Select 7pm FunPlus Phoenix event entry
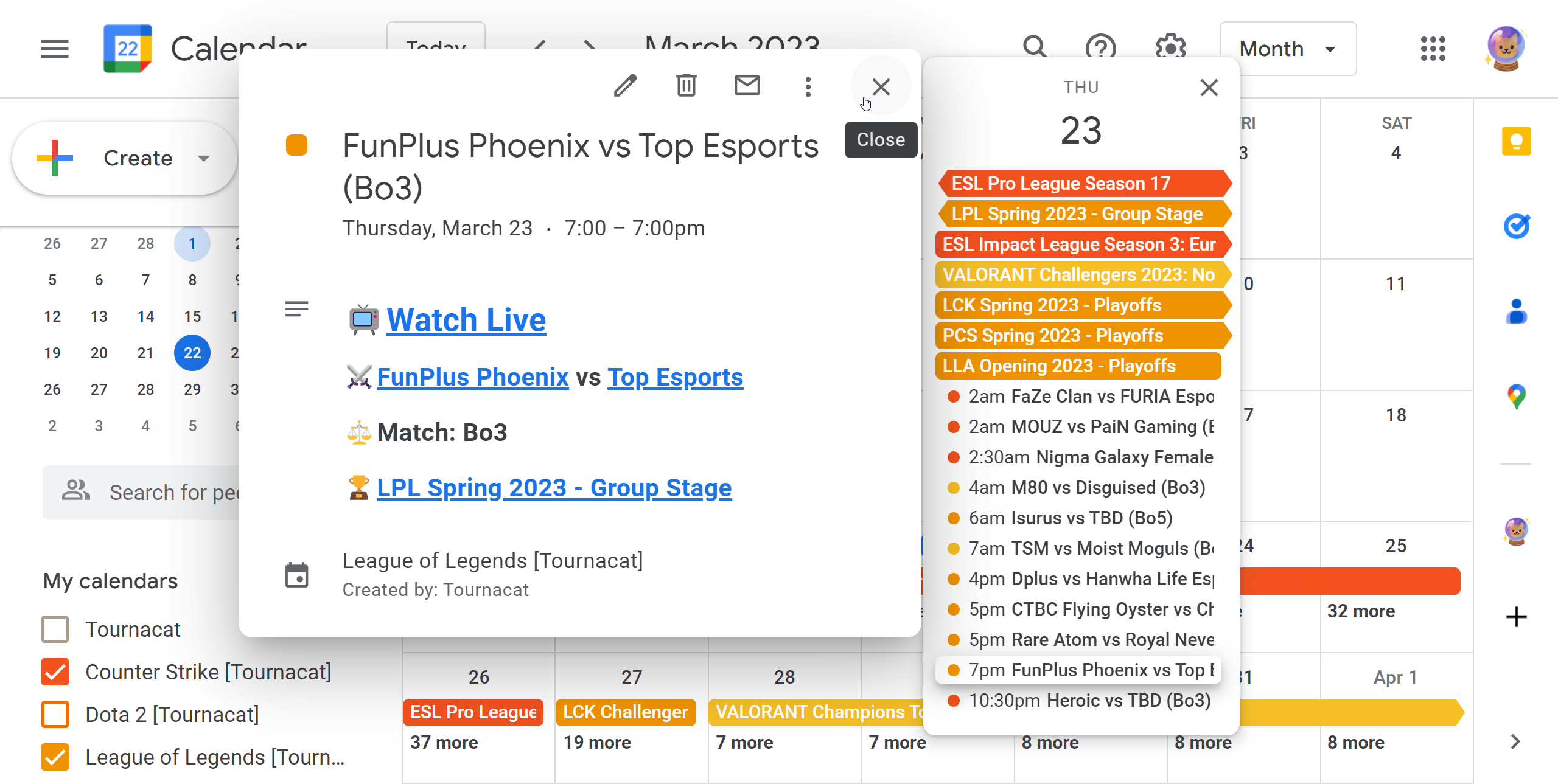This screenshot has height=784, width=1558. (1078, 670)
